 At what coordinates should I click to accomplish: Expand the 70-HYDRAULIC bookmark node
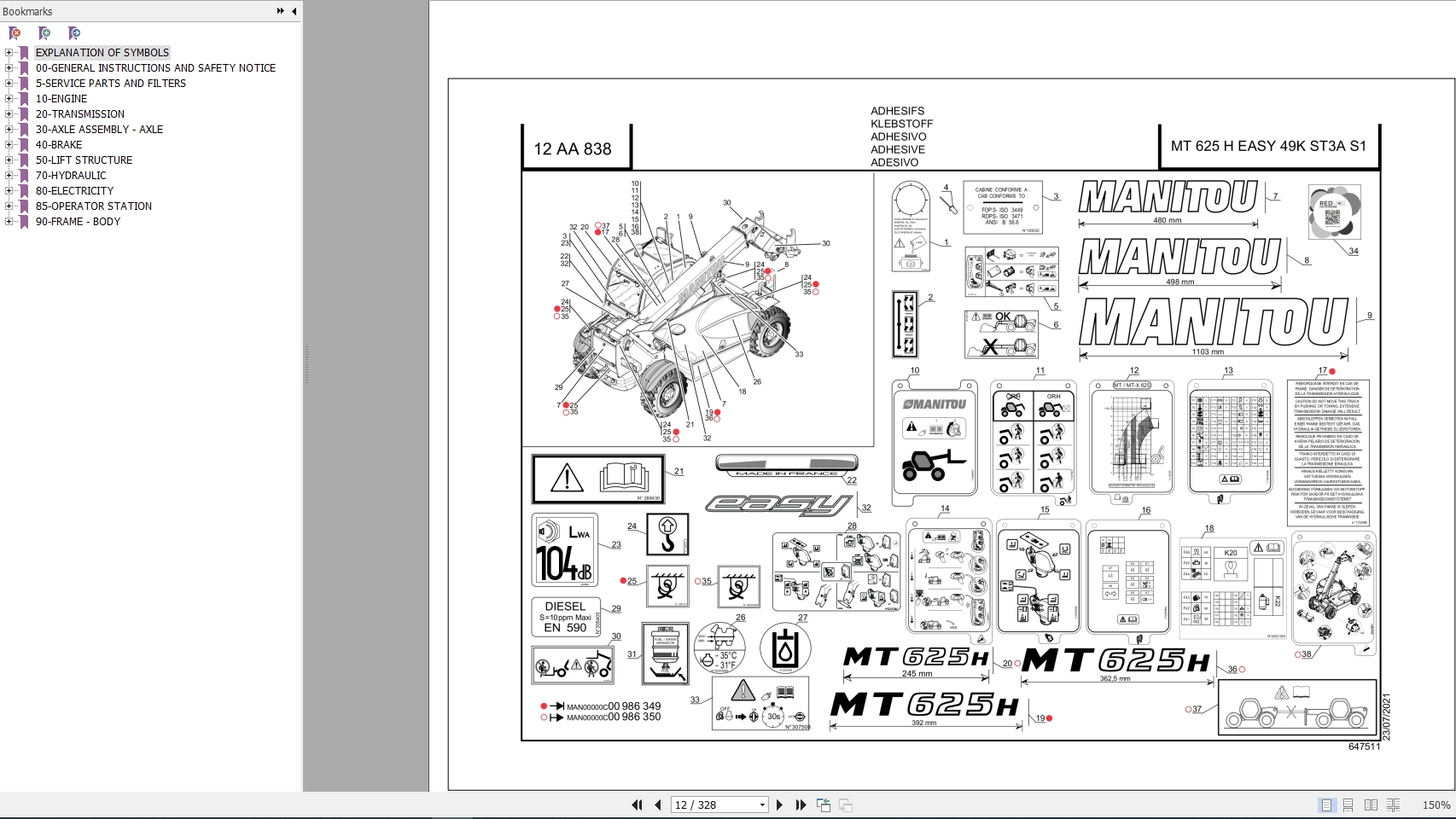pyautogui.click(x=9, y=176)
